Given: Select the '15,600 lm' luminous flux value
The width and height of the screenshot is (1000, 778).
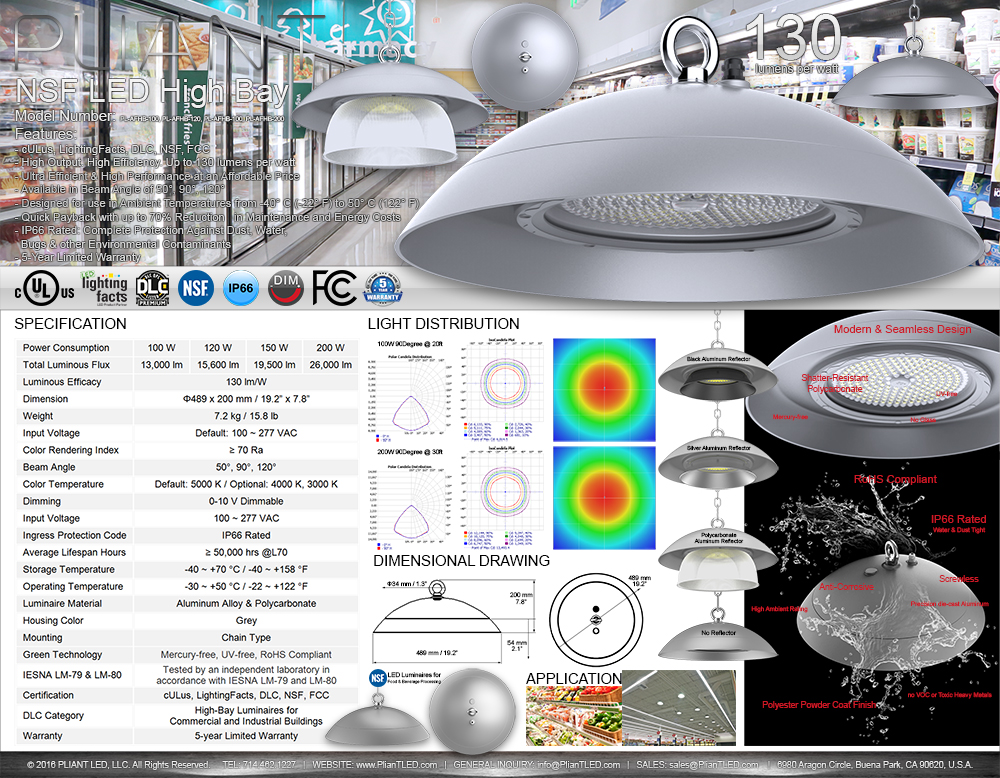Looking at the screenshot, I should [x=218, y=365].
